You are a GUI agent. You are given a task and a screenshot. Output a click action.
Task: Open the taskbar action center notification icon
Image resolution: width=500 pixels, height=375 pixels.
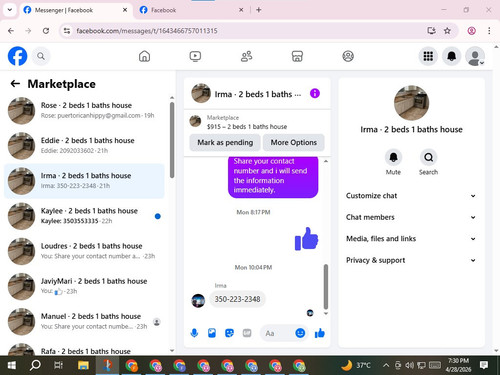(x=484, y=365)
